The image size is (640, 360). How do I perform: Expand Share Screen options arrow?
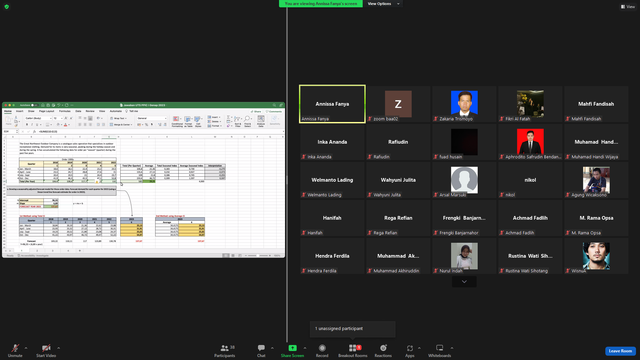point(305,348)
